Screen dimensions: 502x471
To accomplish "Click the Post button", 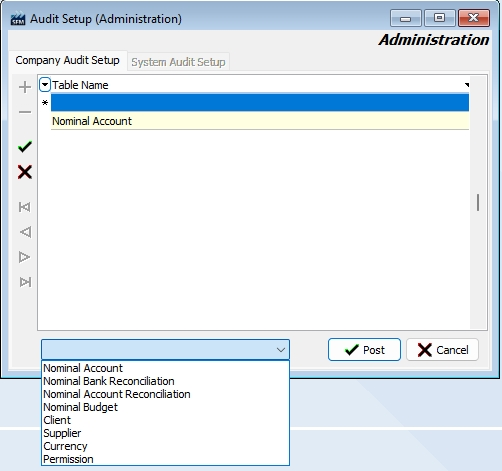I will [364, 350].
